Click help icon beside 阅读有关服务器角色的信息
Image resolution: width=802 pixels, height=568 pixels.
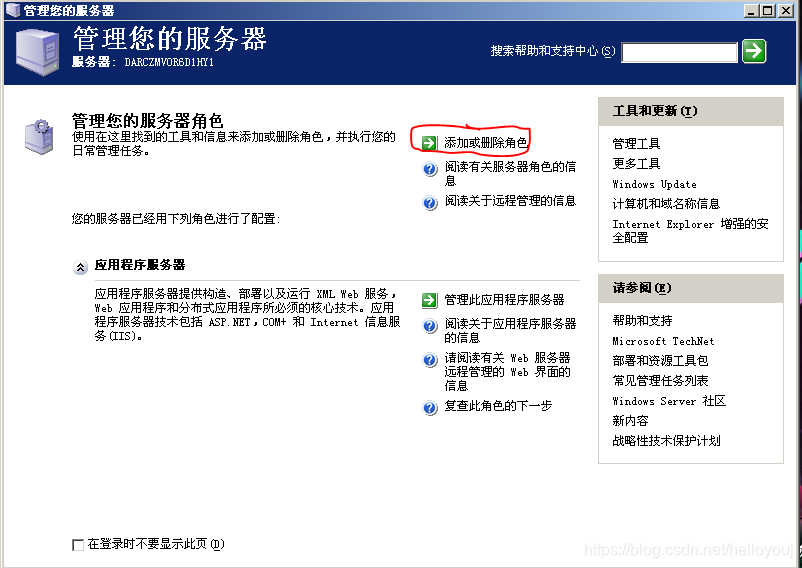(430, 169)
